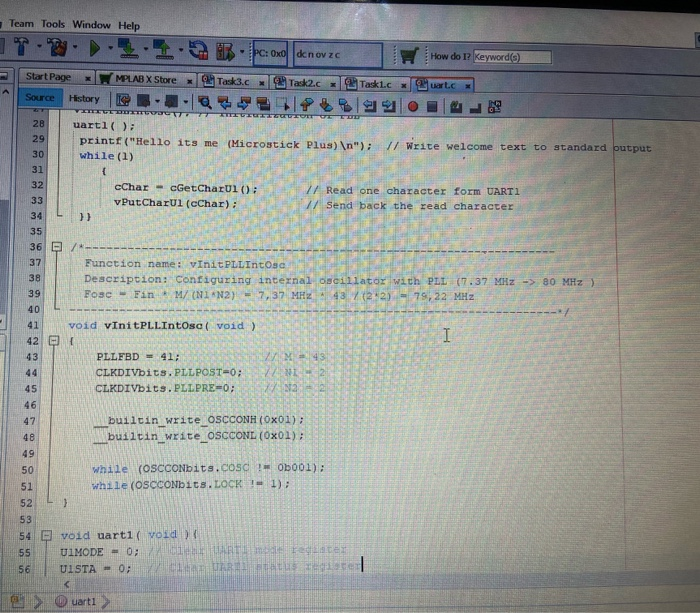Switch to the Task1.c tab
This screenshot has width=700, height=613.
pyautogui.click(x=375, y=84)
